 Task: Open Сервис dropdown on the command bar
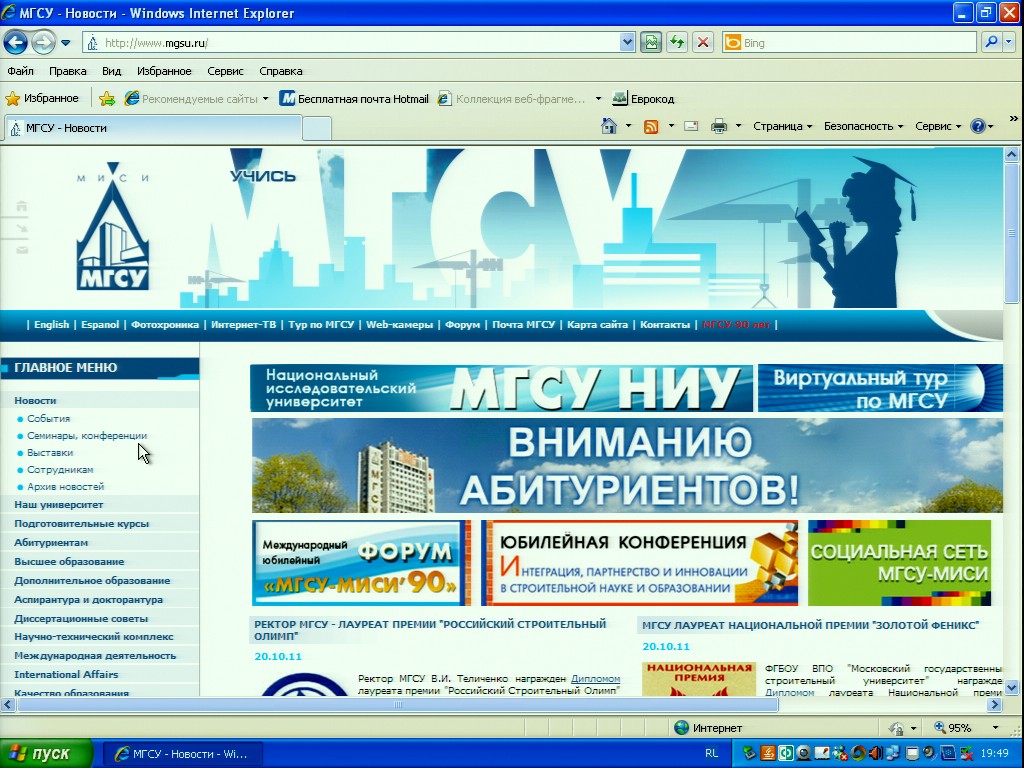coord(938,126)
